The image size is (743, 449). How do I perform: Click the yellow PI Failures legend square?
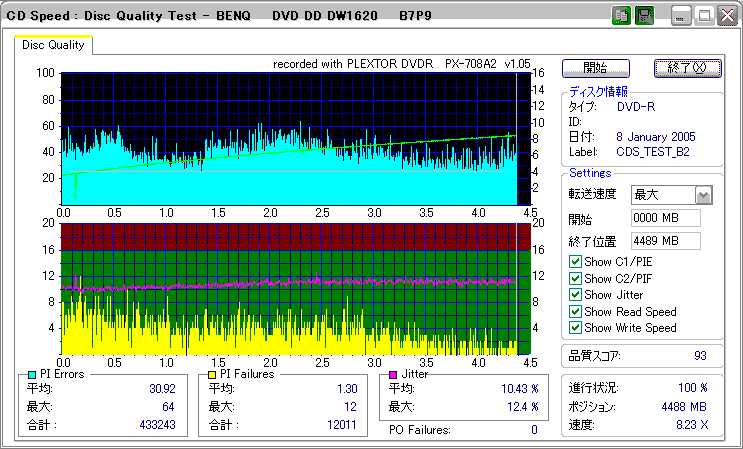click(212, 374)
